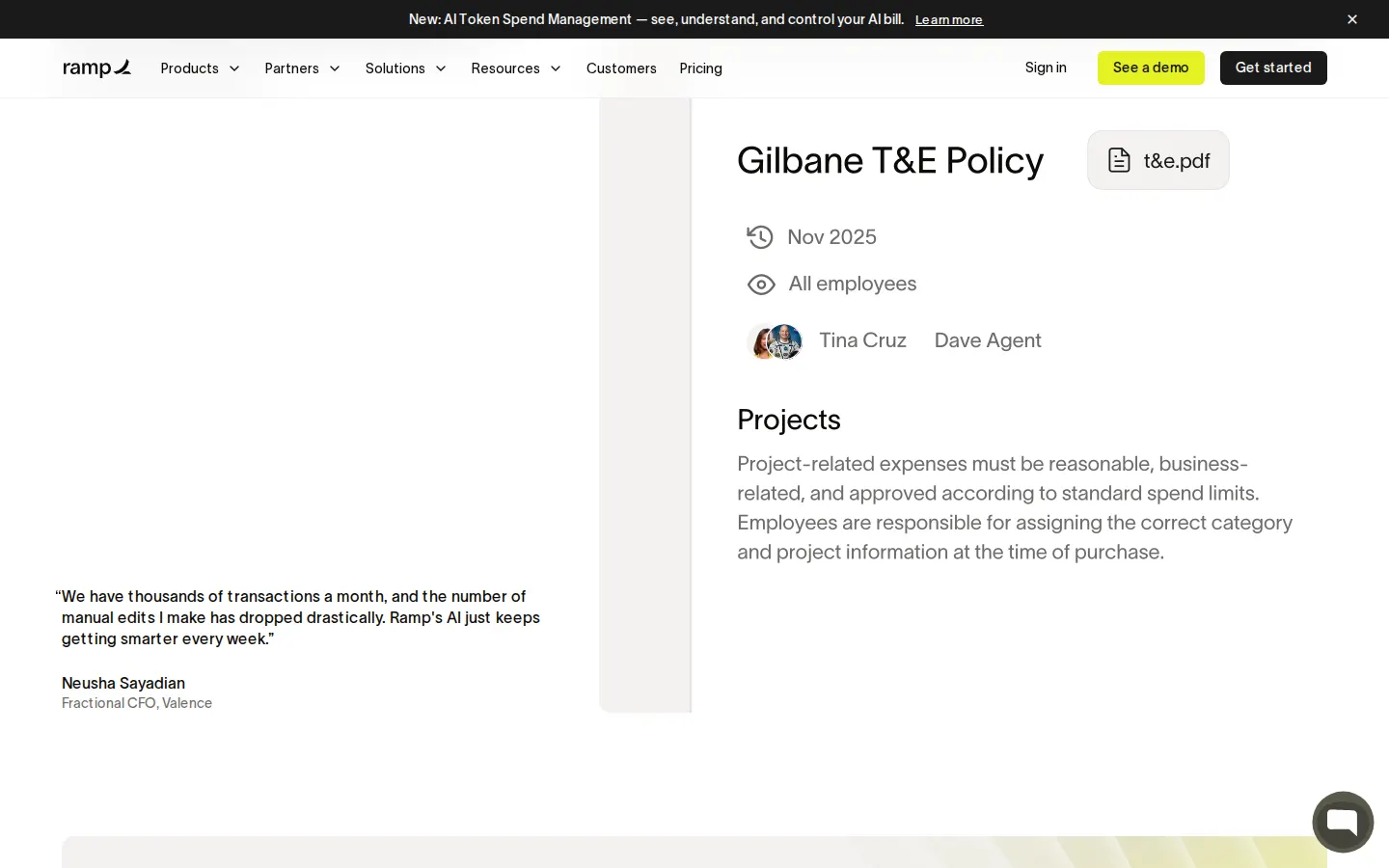
Task: Click the avatar pair beside Tina Cruz
Action: 776,341
